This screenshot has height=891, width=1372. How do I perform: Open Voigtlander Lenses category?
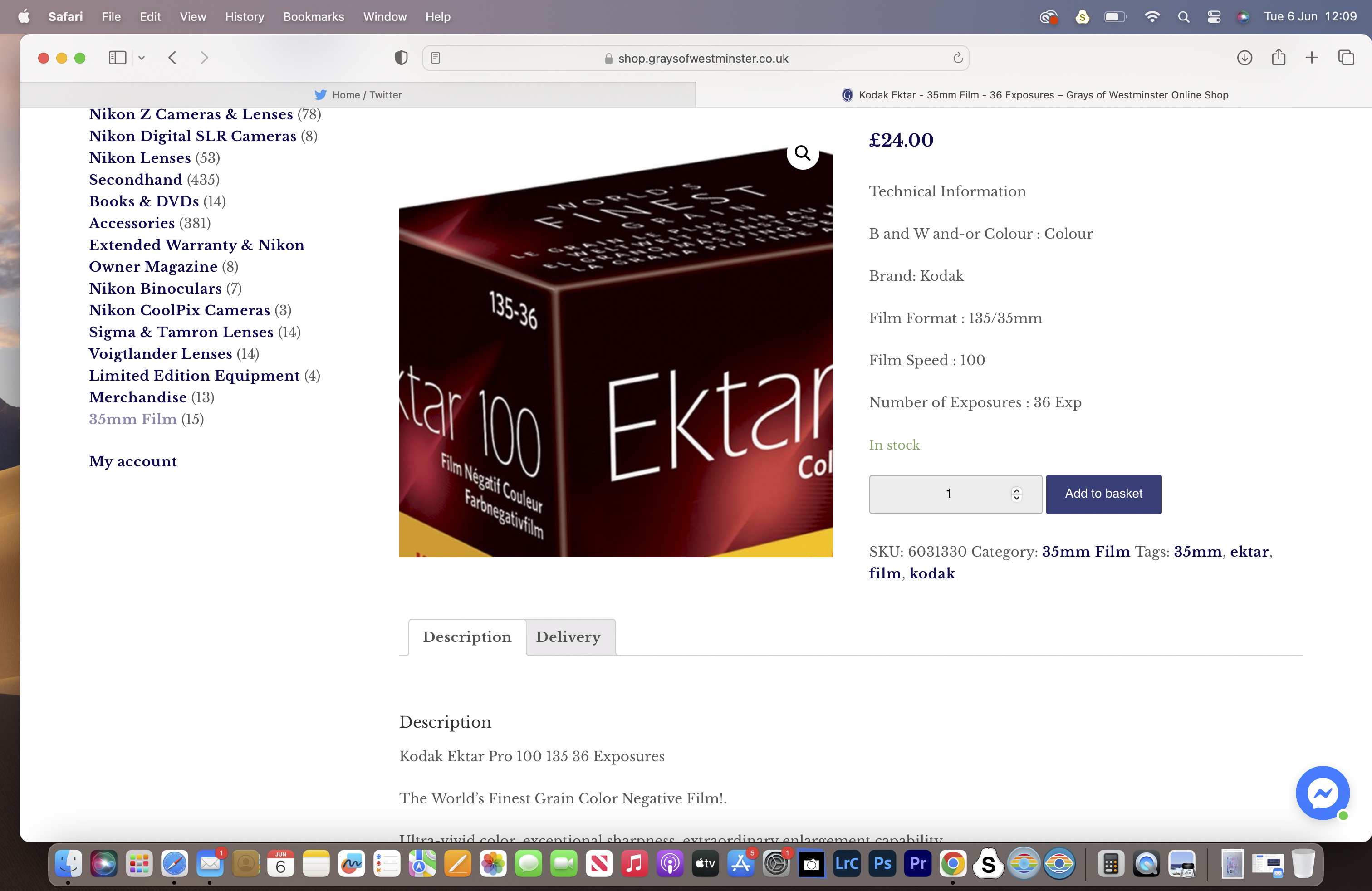coord(161,354)
